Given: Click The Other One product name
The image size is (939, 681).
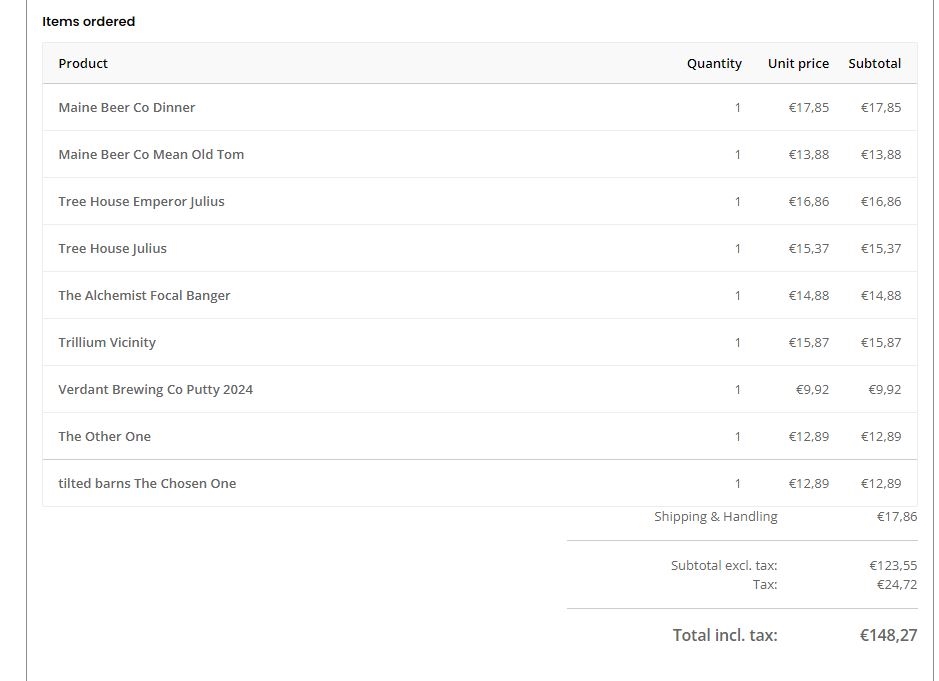Looking at the screenshot, I should (x=104, y=437).
